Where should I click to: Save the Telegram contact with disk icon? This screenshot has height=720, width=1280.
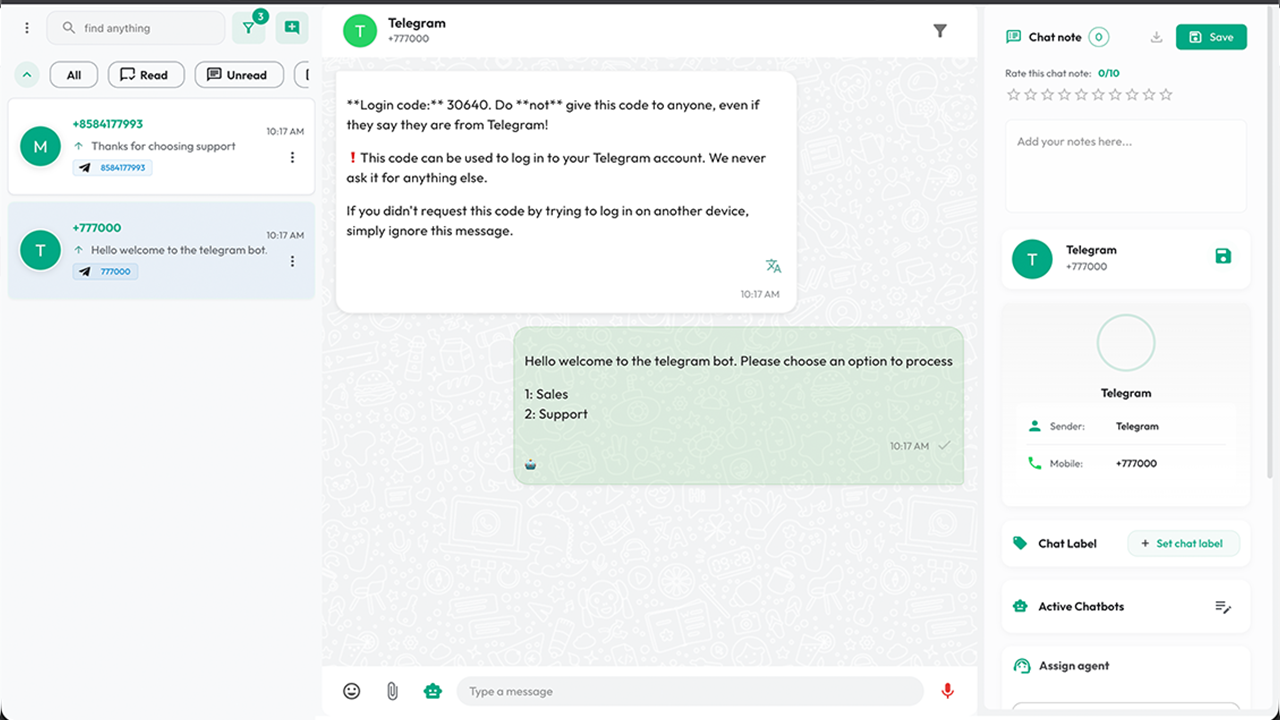click(x=1223, y=257)
